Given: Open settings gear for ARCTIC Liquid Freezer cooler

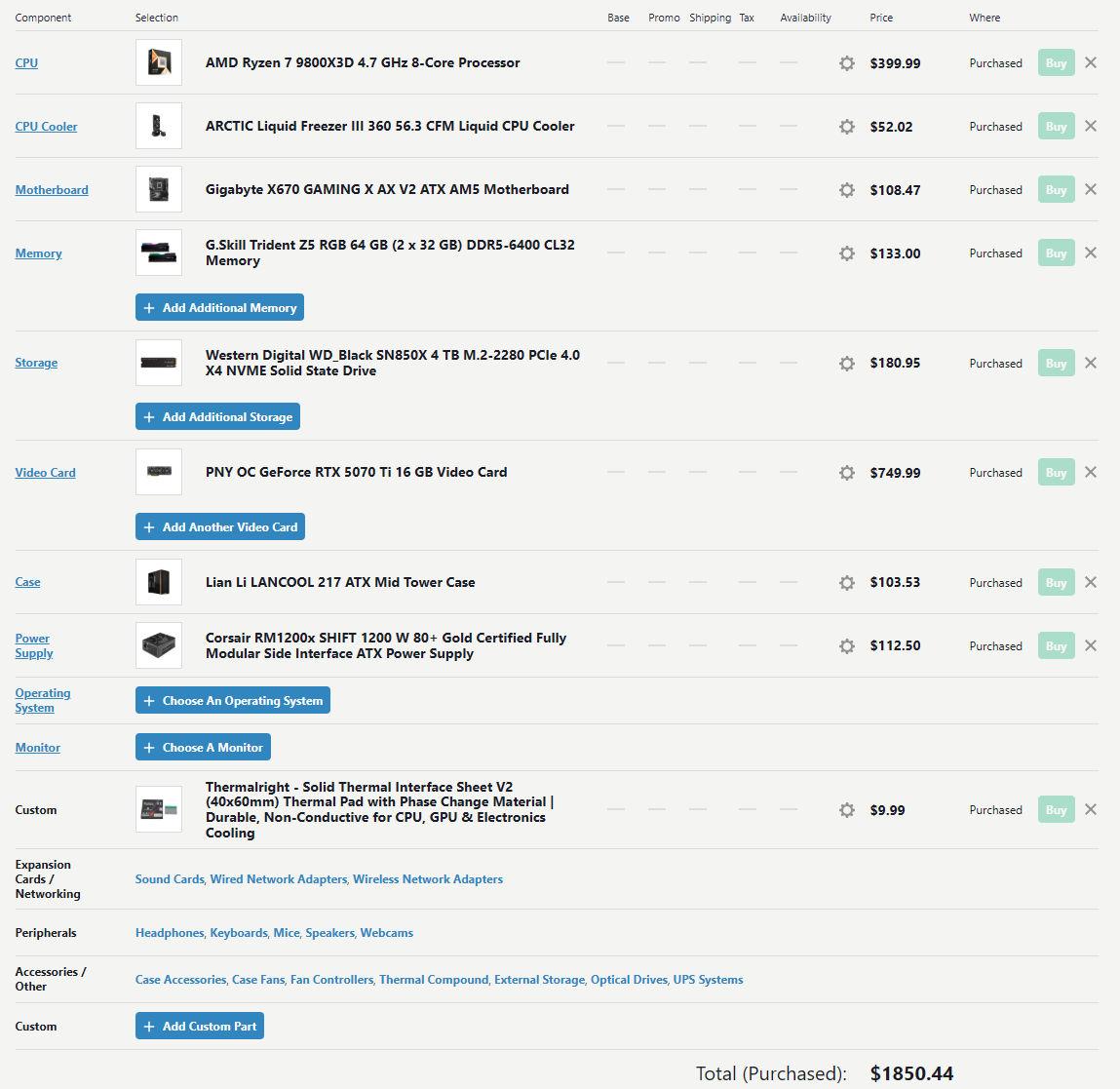Looking at the screenshot, I should (846, 127).
